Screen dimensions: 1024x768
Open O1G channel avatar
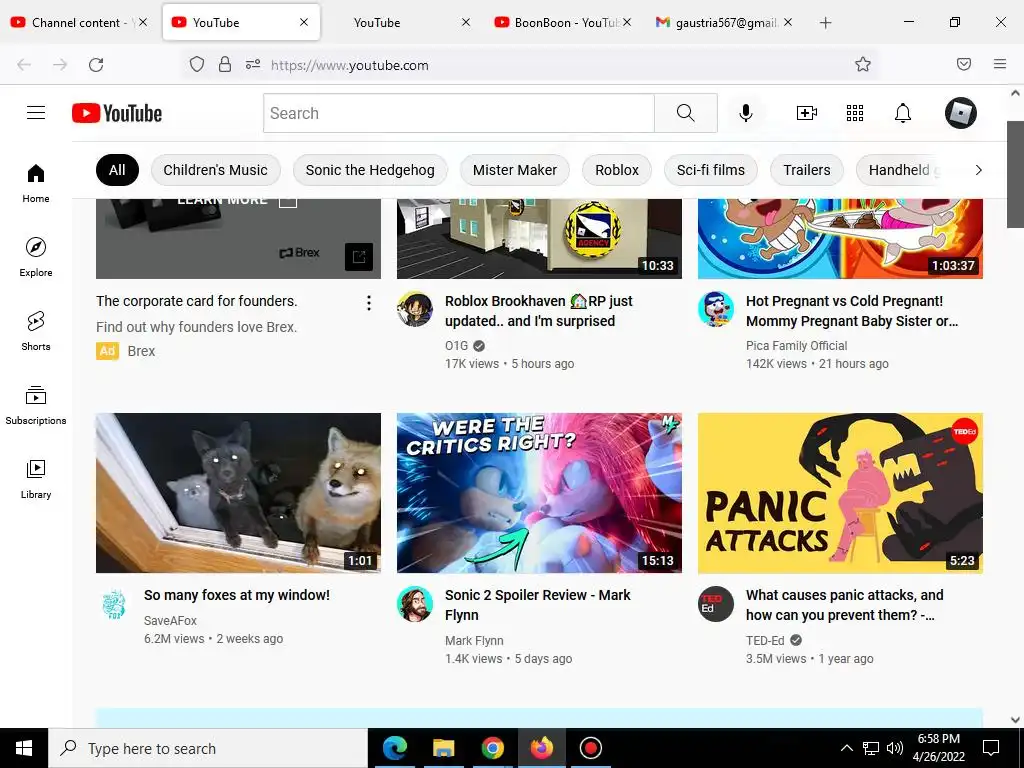415,309
